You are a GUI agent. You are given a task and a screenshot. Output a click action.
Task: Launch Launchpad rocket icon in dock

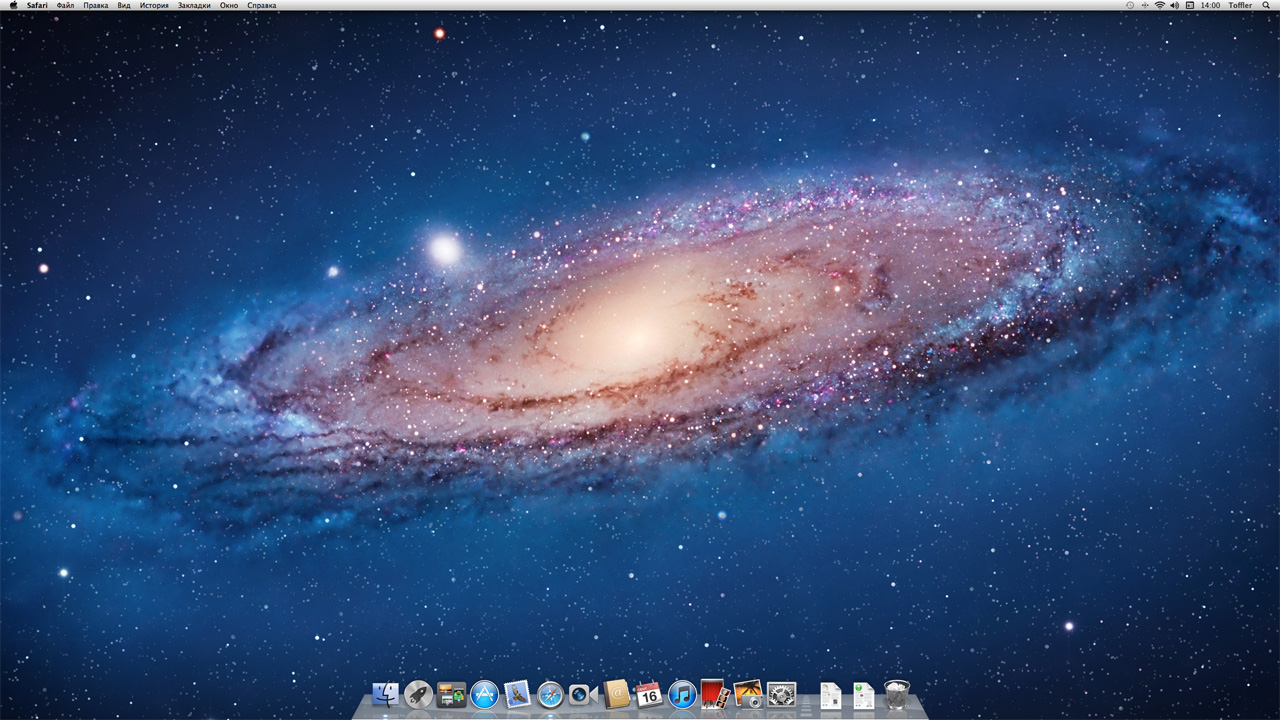click(x=418, y=694)
